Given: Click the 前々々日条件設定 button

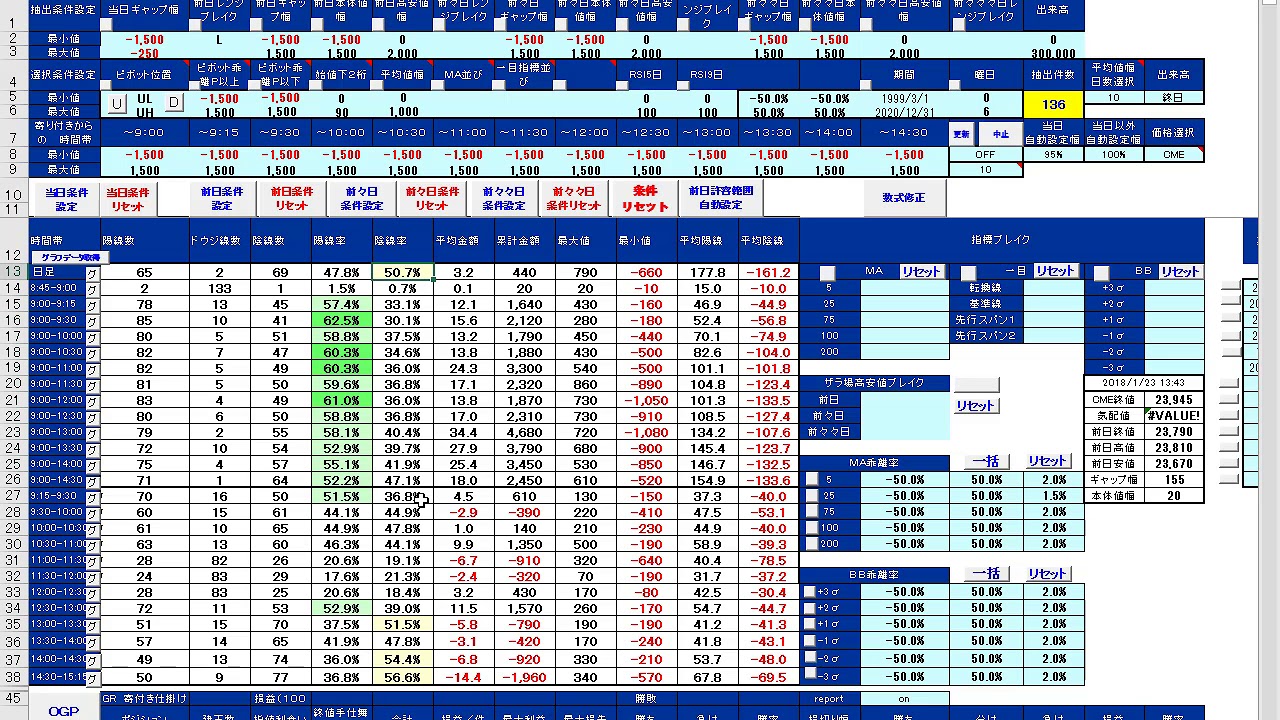Looking at the screenshot, I should (x=503, y=198).
